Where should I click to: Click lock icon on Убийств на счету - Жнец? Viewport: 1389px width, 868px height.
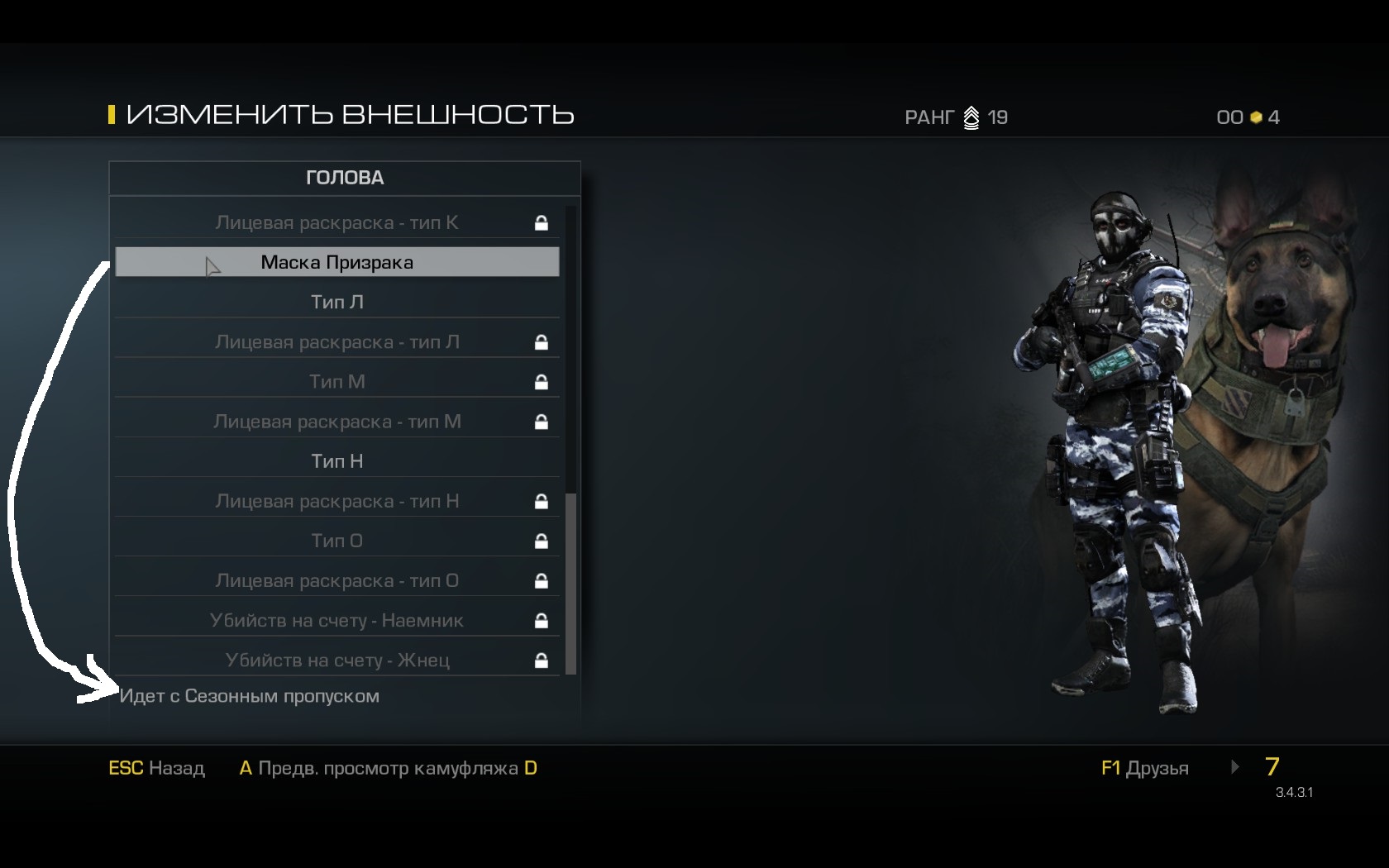(541, 661)
